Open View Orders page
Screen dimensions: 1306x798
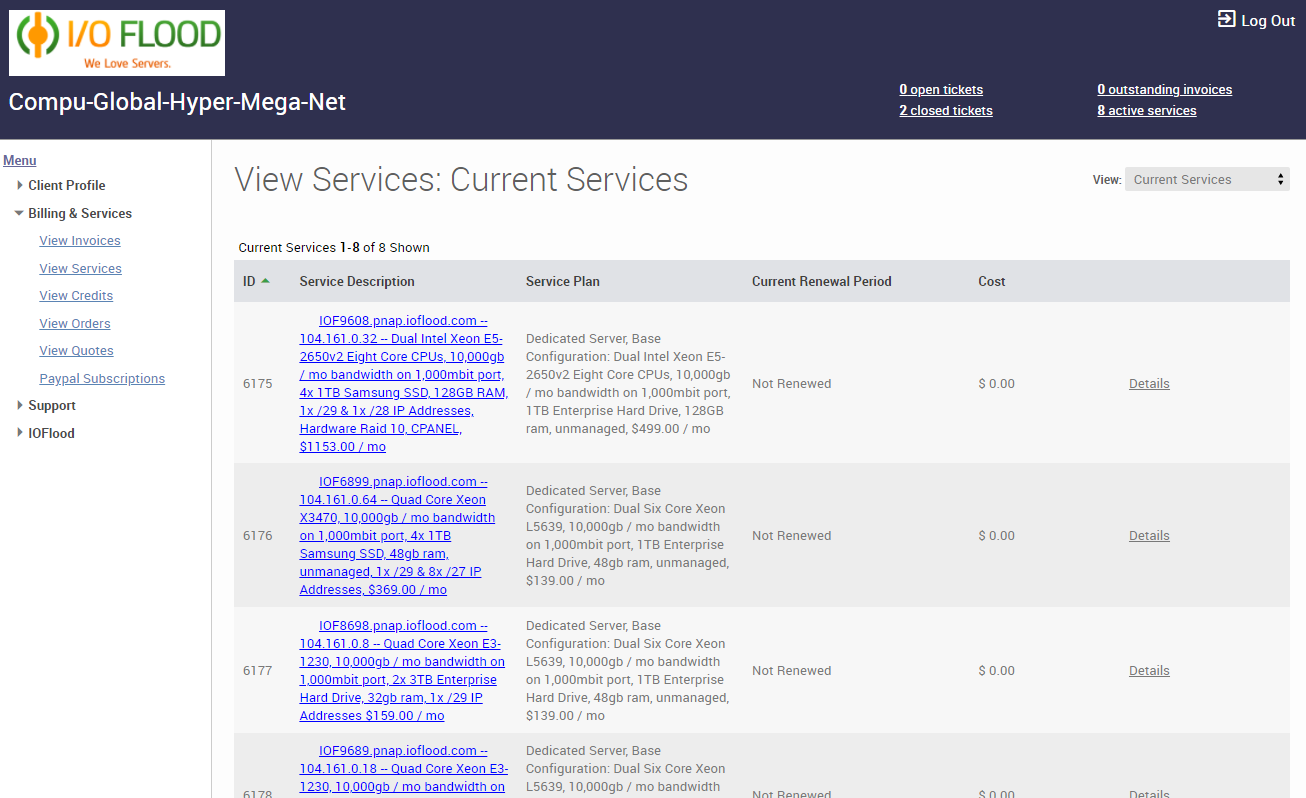[74, 323]
